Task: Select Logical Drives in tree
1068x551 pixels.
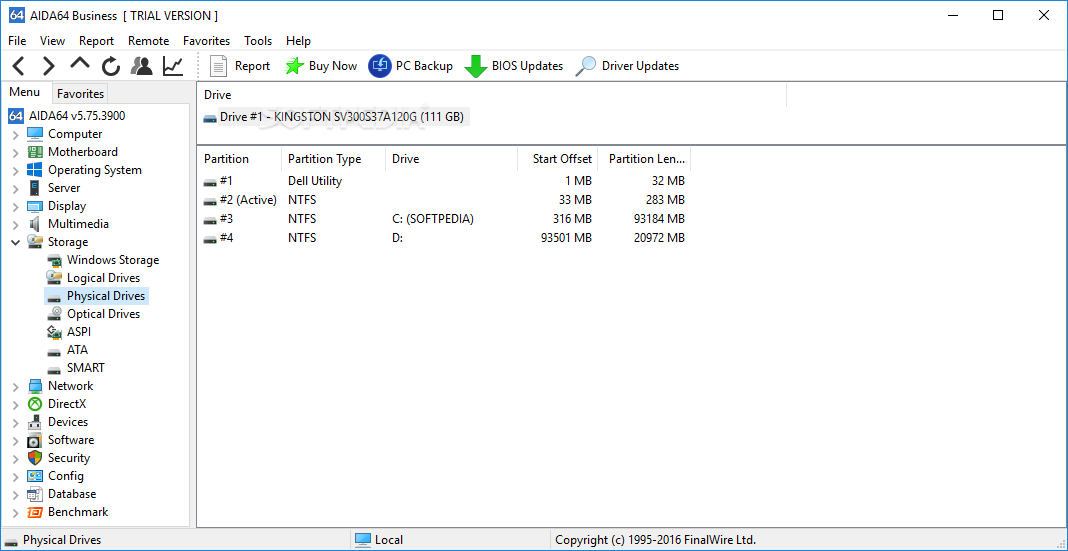Action: (x=103, y=278)
